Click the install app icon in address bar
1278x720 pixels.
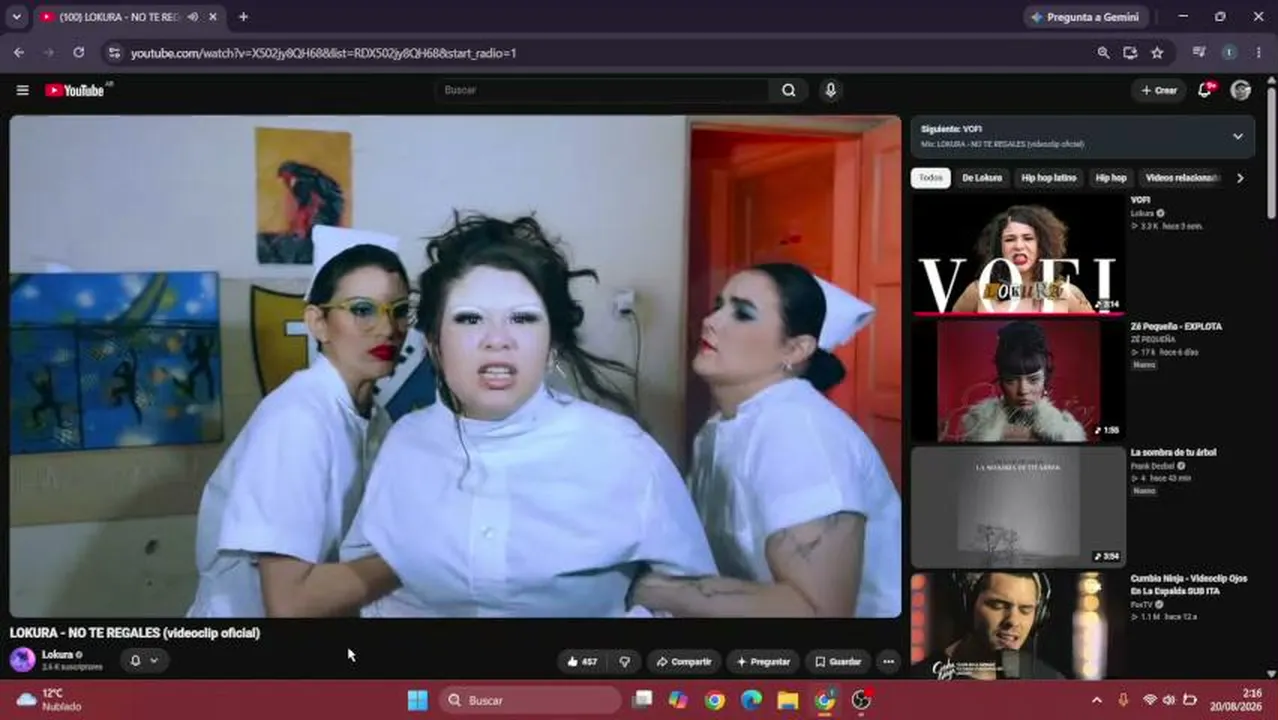[1130, 53]
